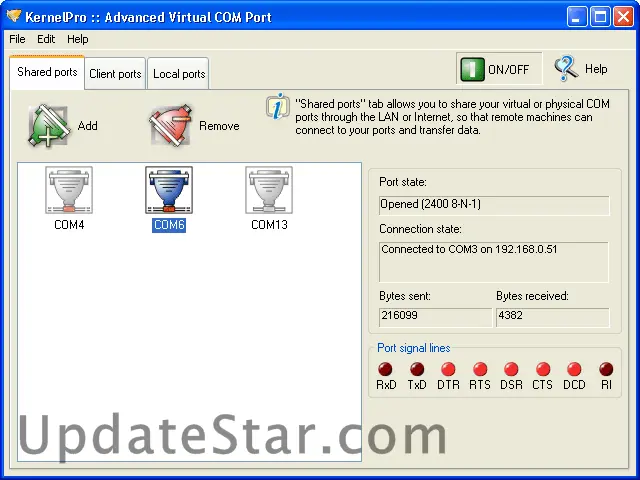The image size is (640, 480).
Task: Switch to the Local ports tab
Action: point(179,74)
